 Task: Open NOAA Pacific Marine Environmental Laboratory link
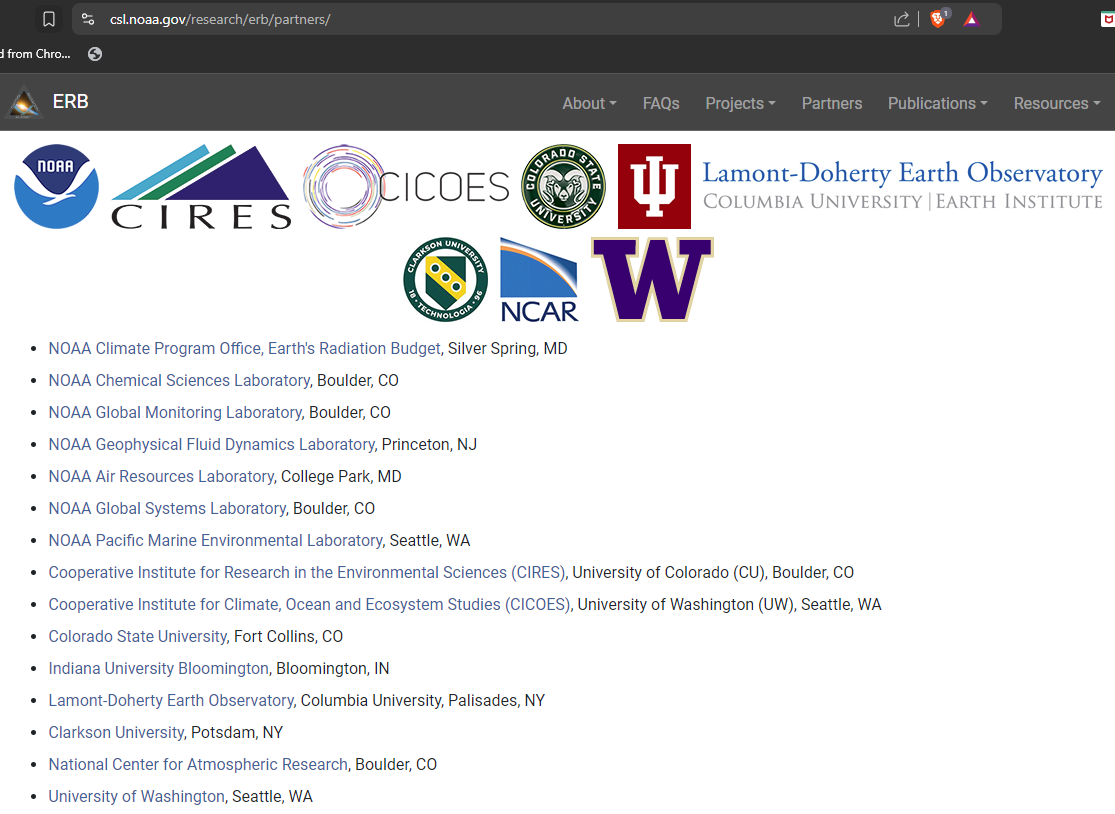click(215, 540)
